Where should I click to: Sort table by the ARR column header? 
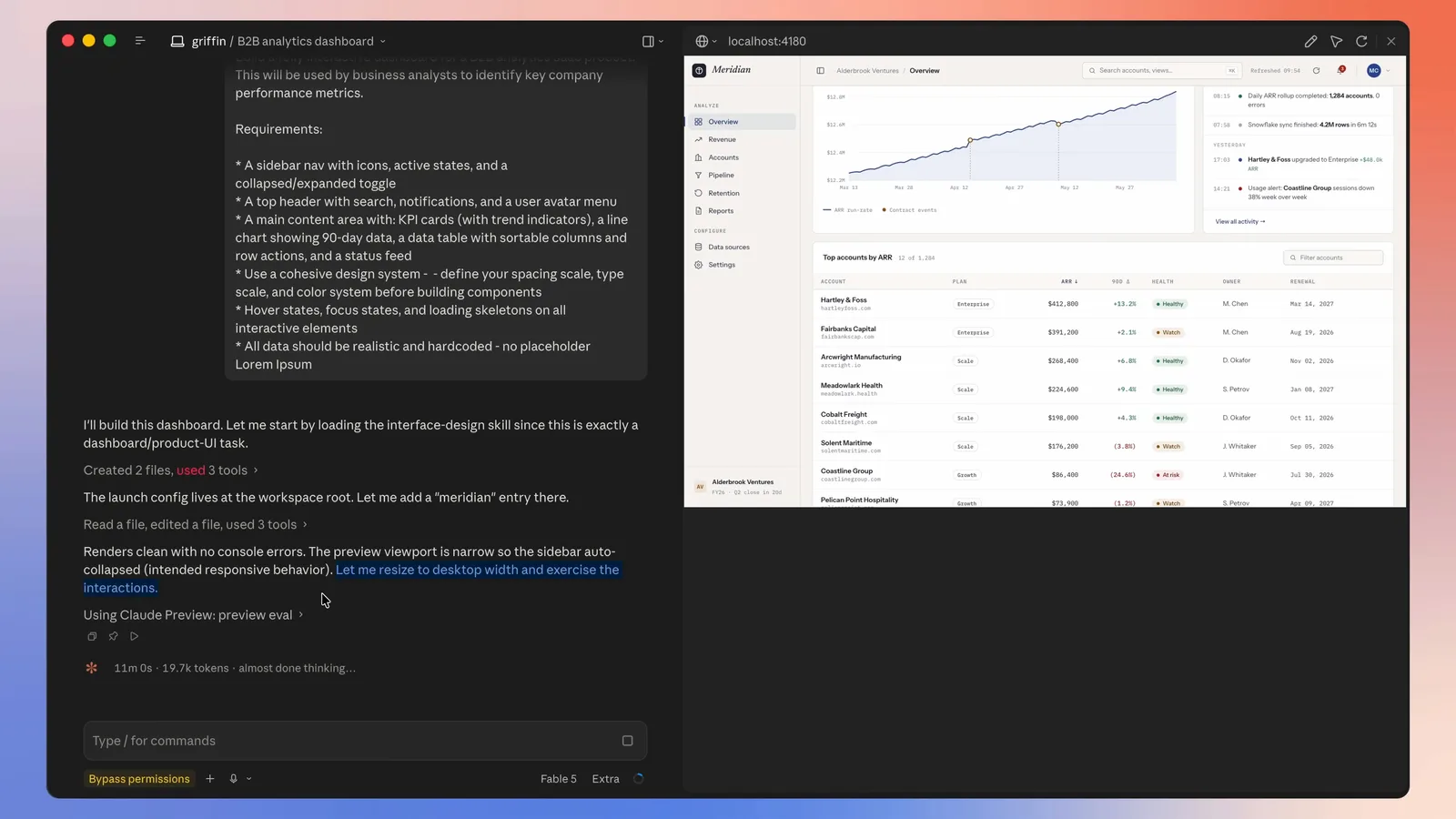click(x=1068, y=281)
